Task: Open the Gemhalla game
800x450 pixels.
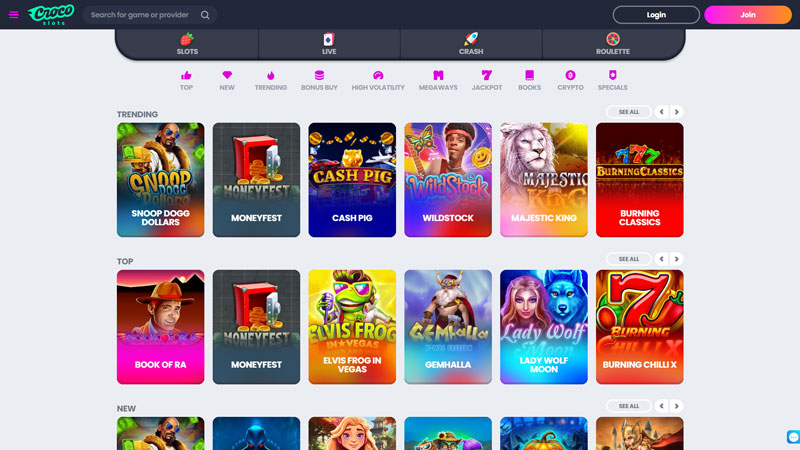Action: (x=448, y=327)
